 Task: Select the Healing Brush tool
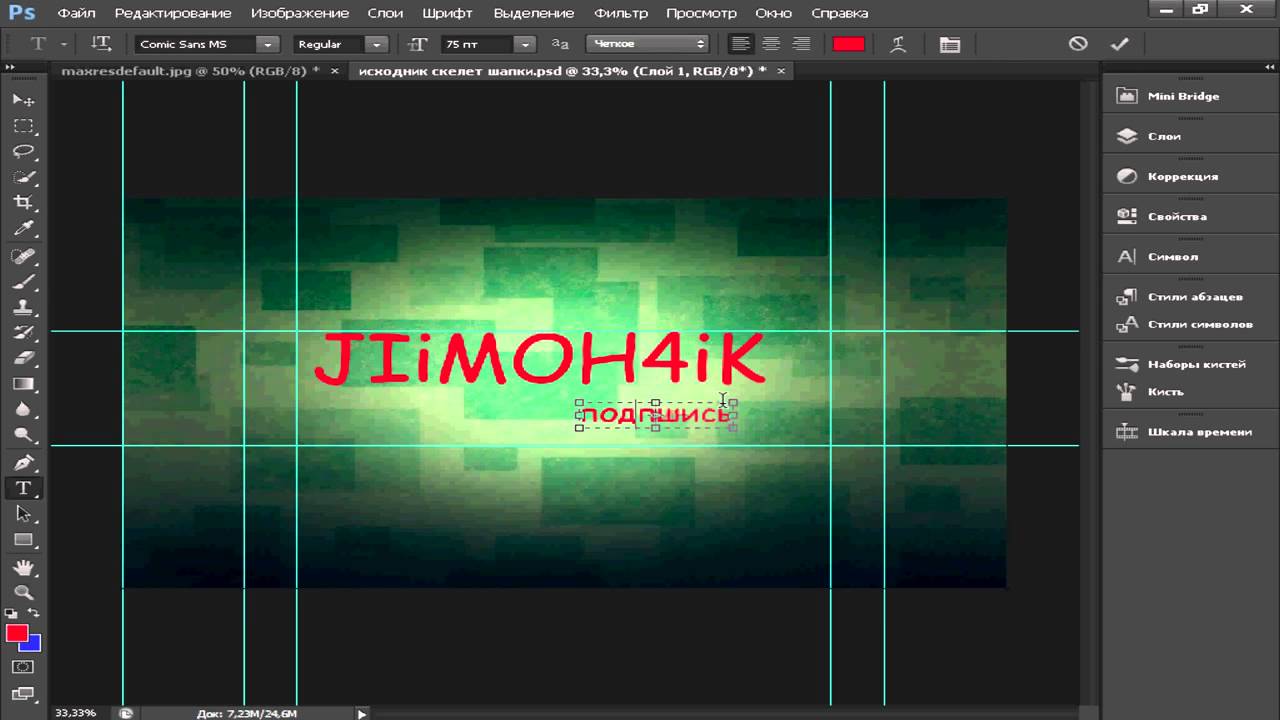[23, 256]
